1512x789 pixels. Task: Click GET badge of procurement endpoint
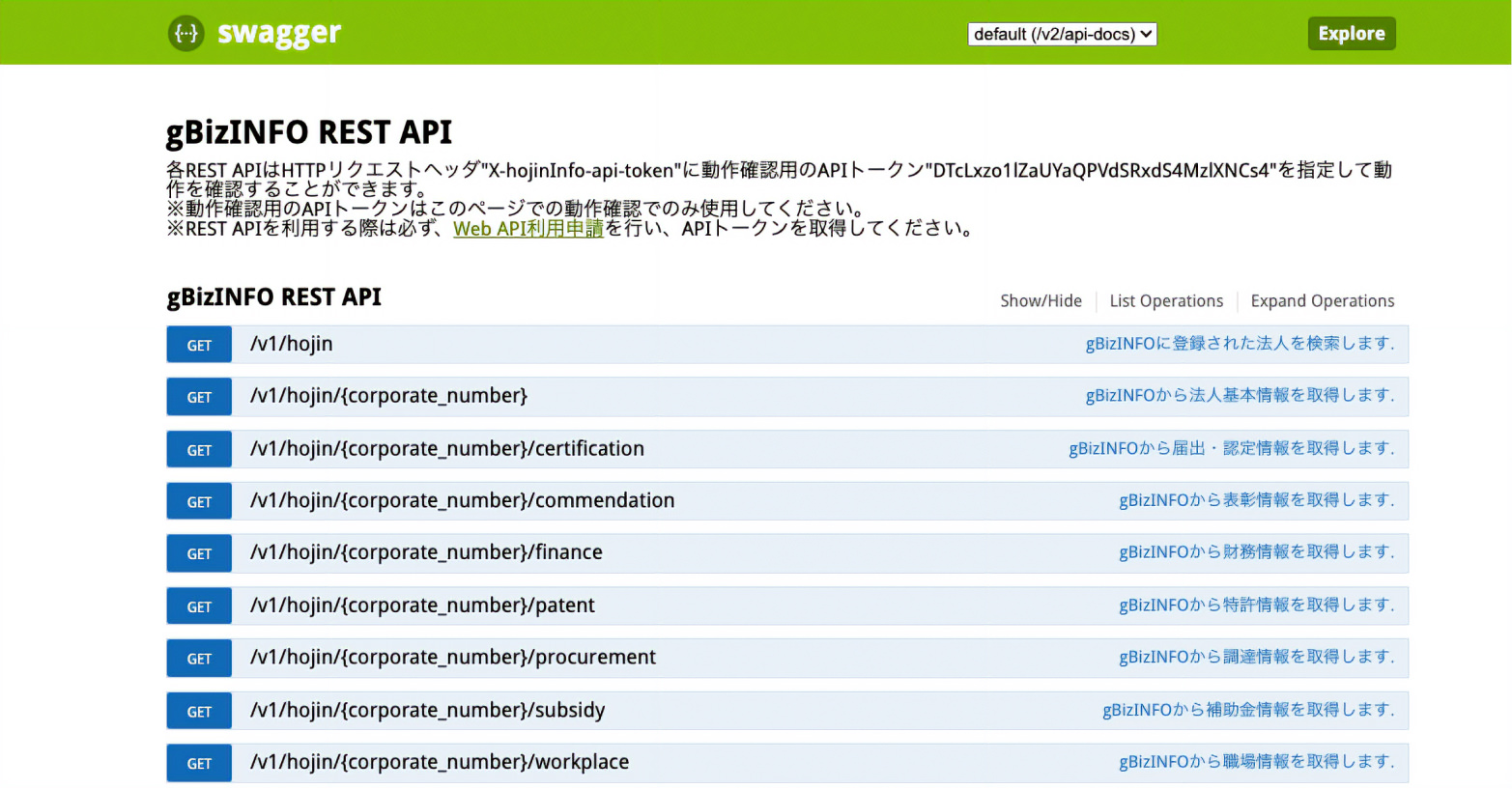199,659
